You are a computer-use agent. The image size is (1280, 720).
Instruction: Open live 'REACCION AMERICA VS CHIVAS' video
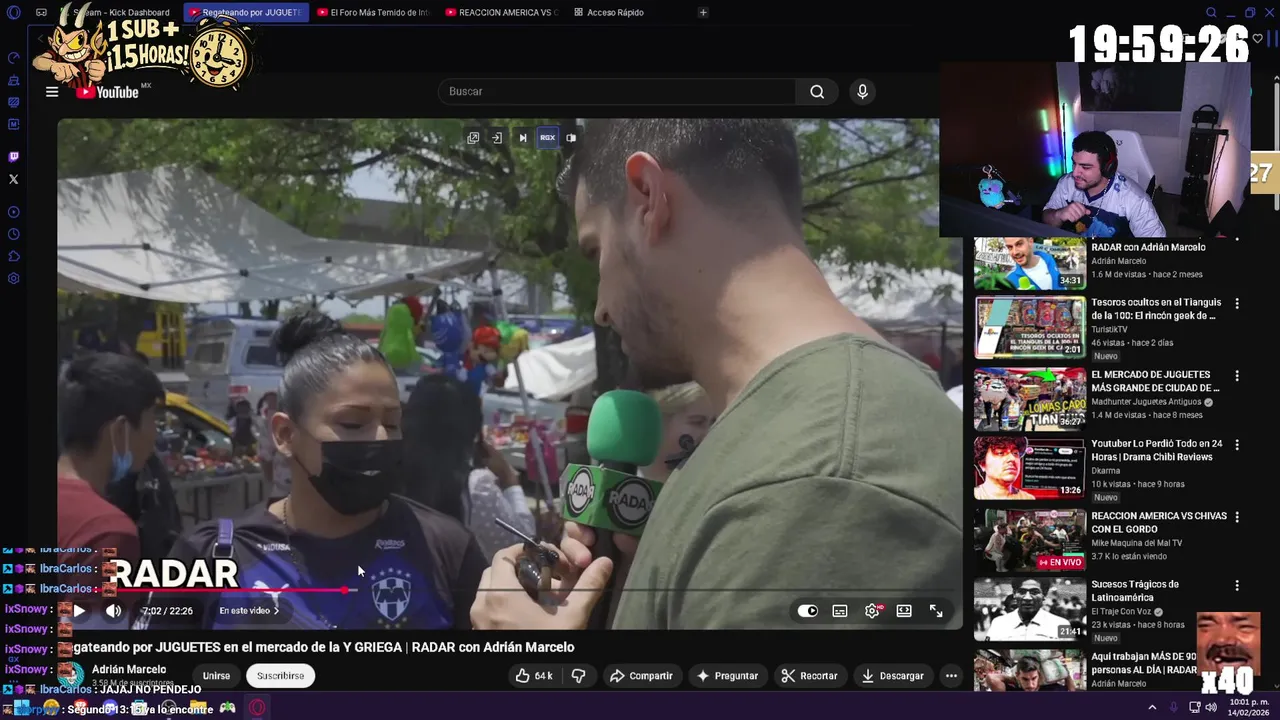point(1159,522)
